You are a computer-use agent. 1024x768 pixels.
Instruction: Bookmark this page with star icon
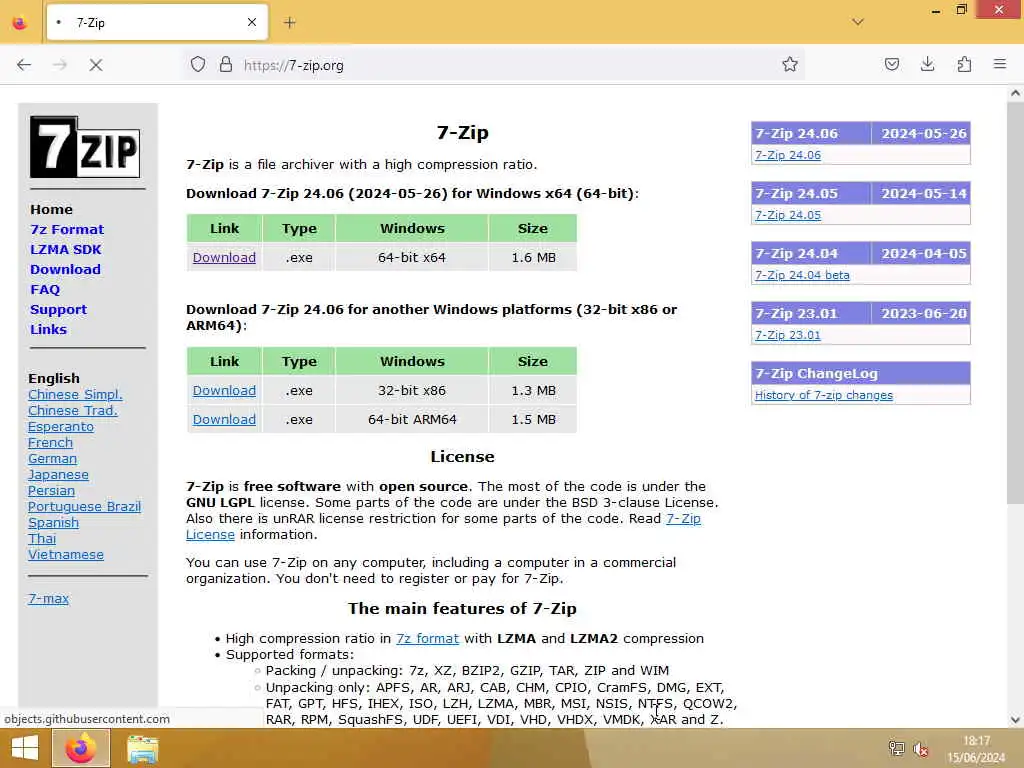[x=790, y=64]
